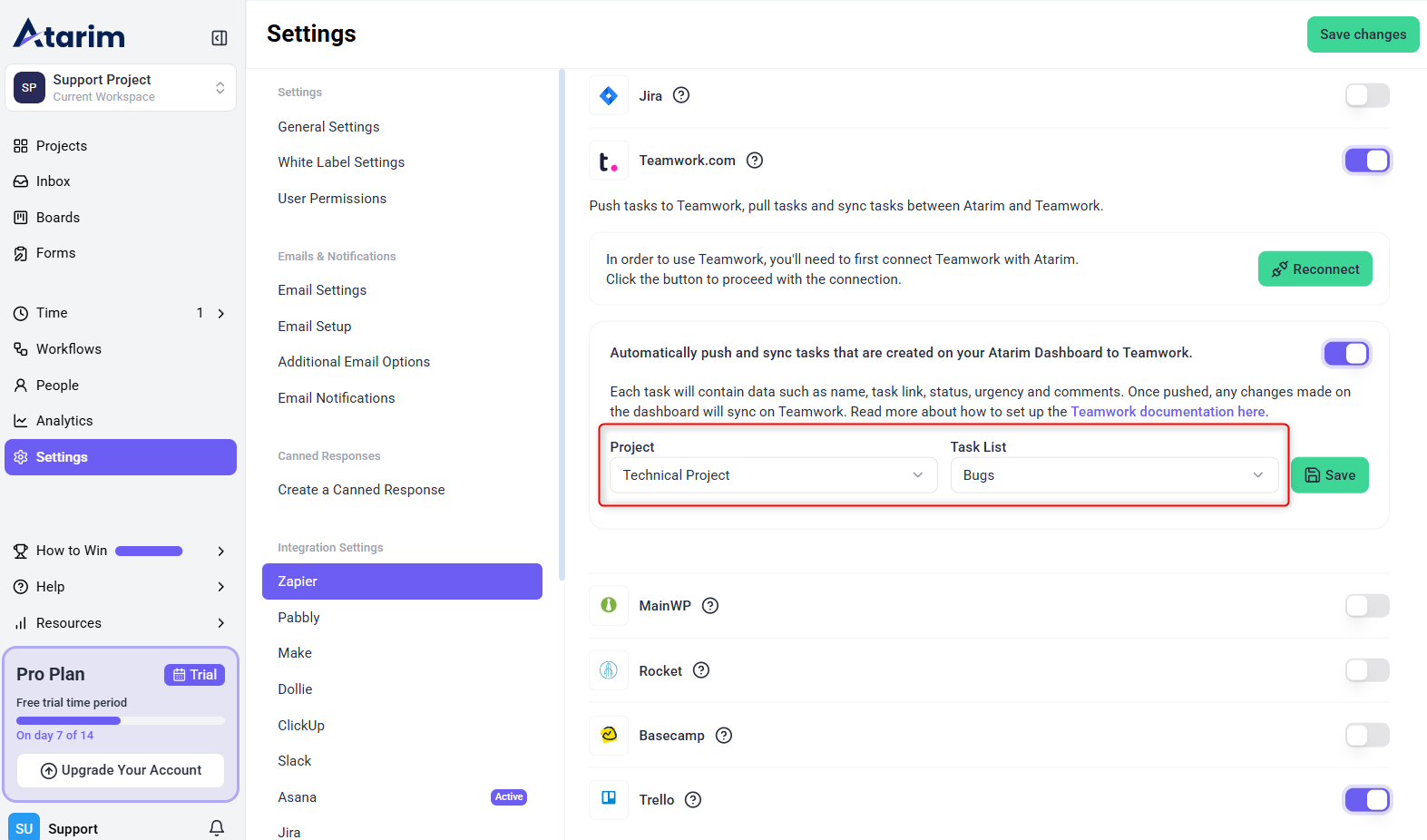Turn off automatic push and sync toggle
The height and width of the screenshot is (840, 1427).
pyautogui.click(x=1345, y=353)
